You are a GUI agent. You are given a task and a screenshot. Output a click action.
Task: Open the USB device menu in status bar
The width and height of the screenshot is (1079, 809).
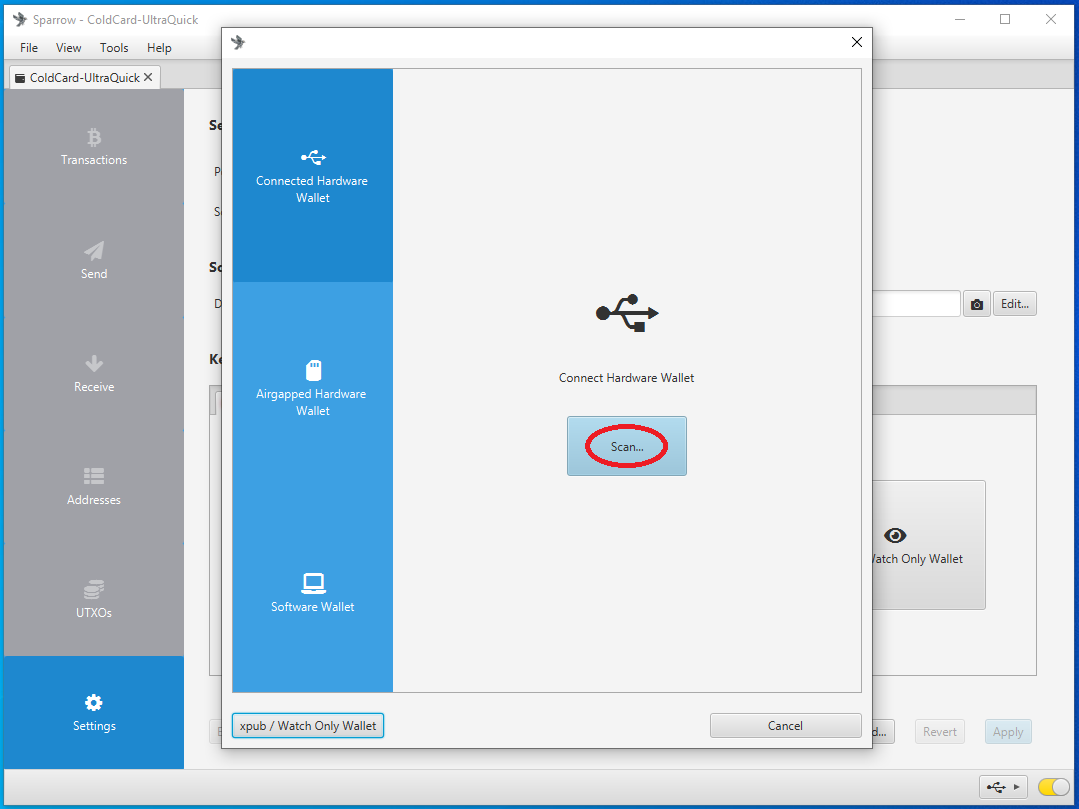(x=1003, y=787)
